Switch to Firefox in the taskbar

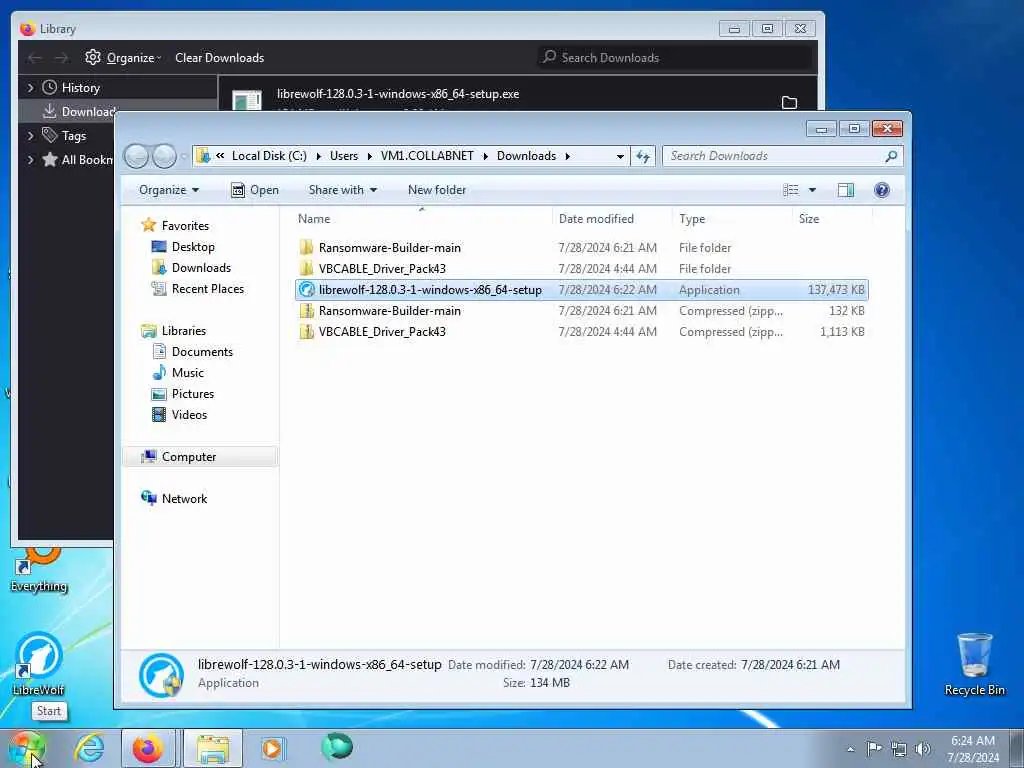(x=148, y=748)
